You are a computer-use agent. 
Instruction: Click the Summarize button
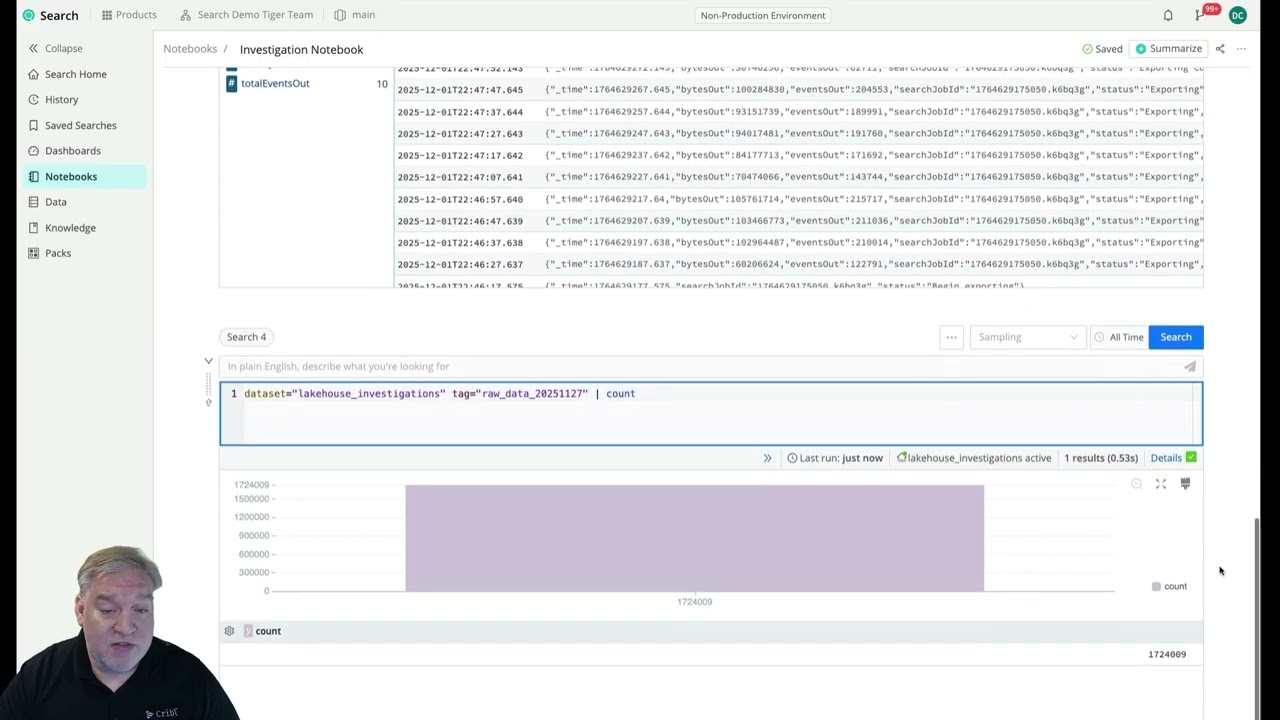click(x=1168, y=49)
